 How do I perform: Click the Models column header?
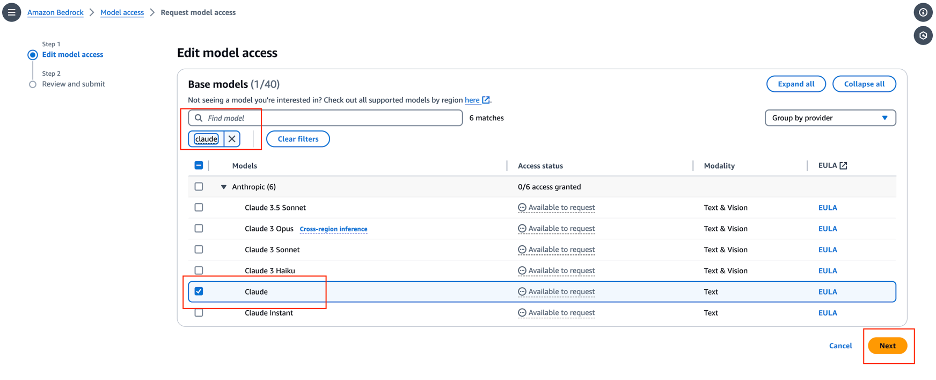coord(245,166)
